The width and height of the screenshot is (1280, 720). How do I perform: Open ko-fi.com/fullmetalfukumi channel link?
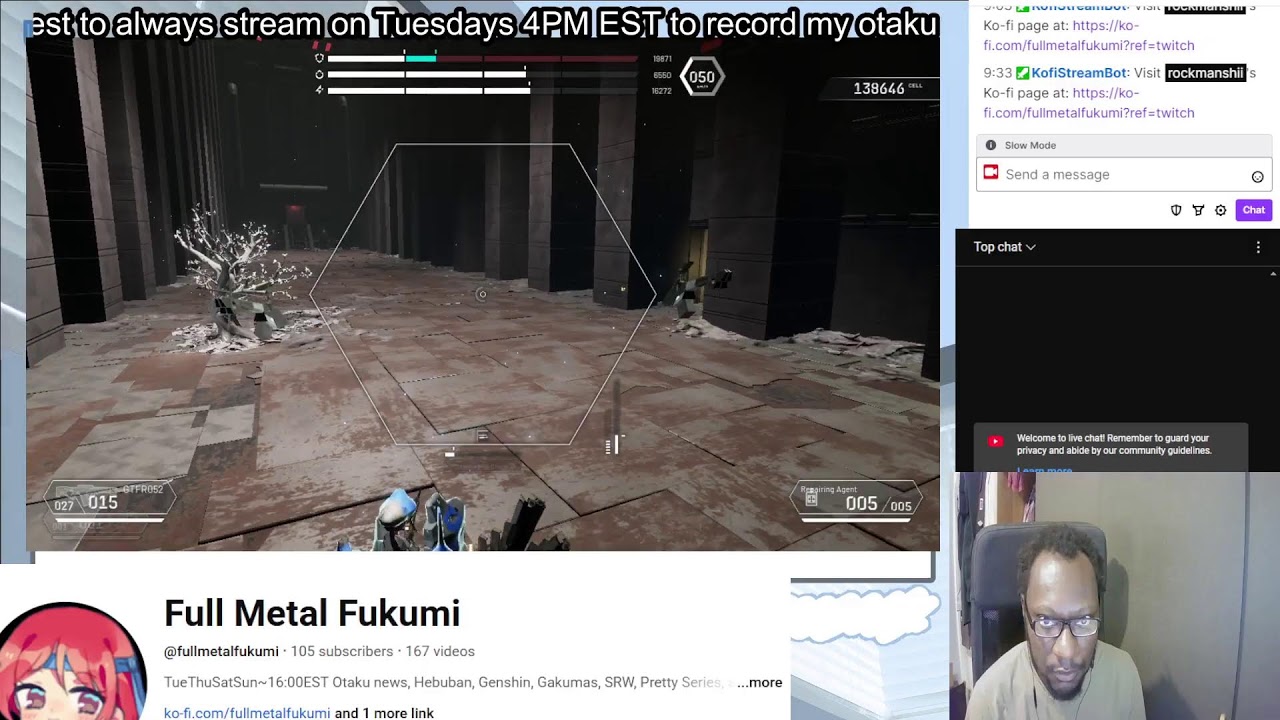[247, 713]
